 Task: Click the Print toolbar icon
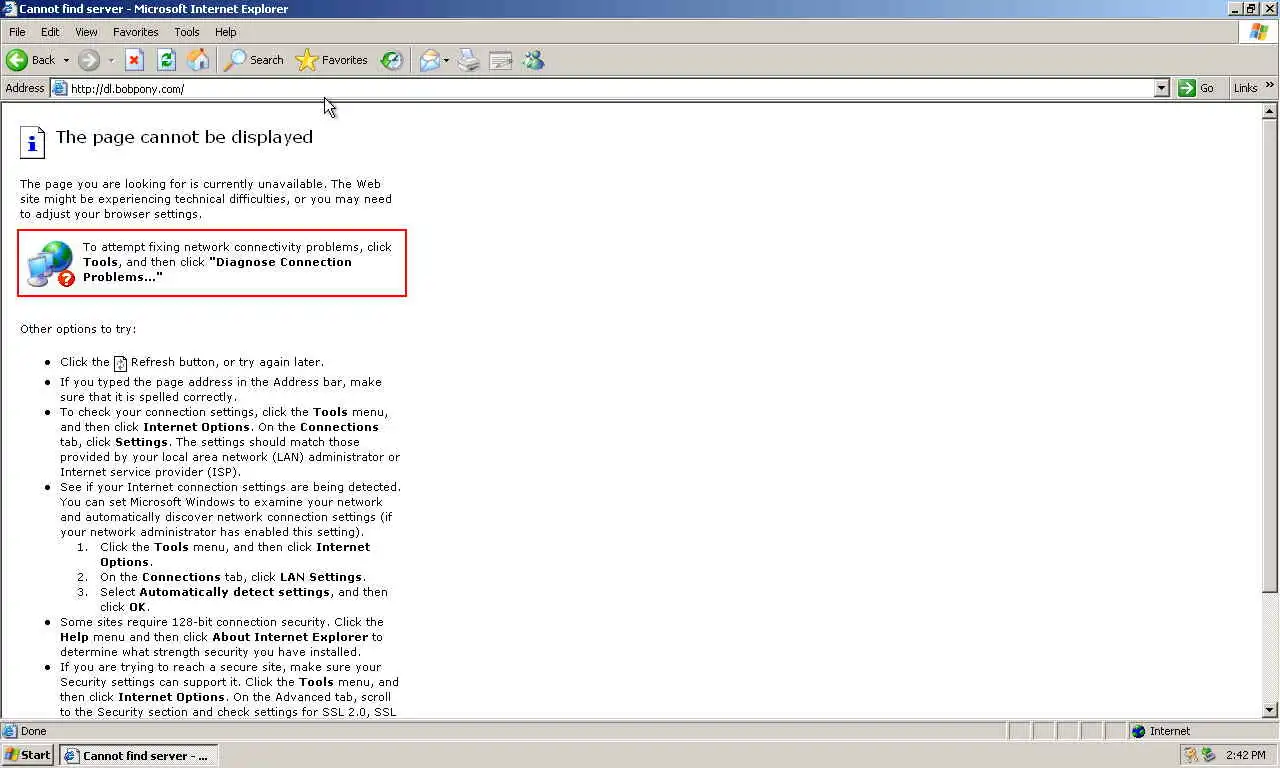468,60
